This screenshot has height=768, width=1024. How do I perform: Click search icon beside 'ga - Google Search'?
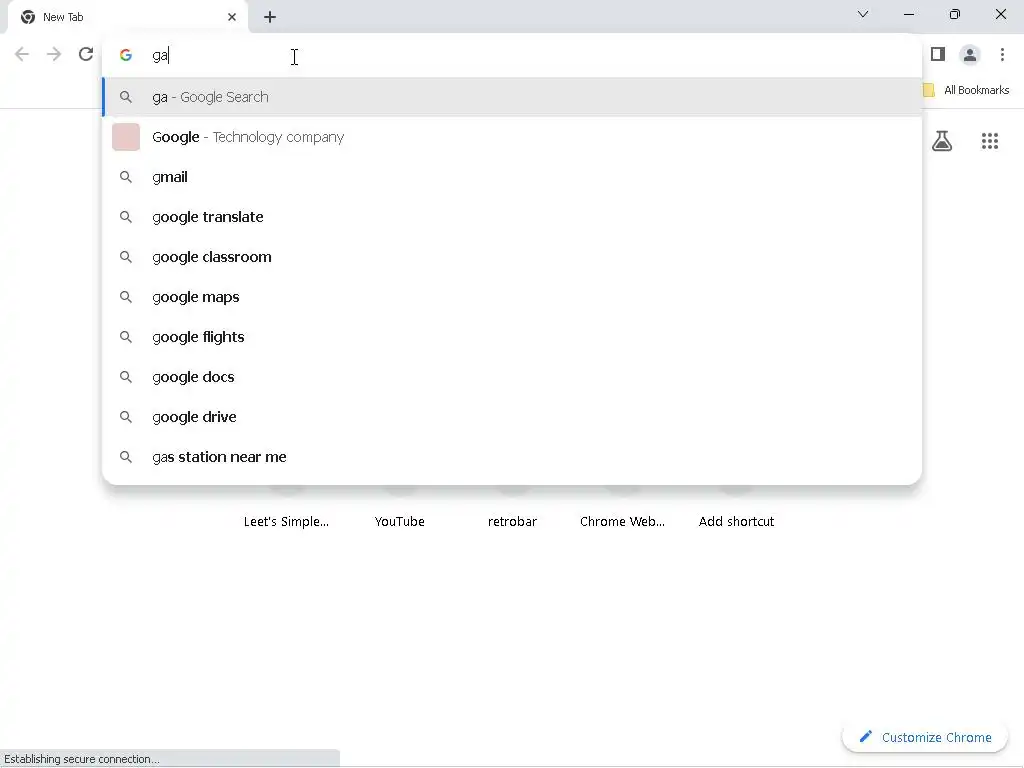(x=126, y=97)
